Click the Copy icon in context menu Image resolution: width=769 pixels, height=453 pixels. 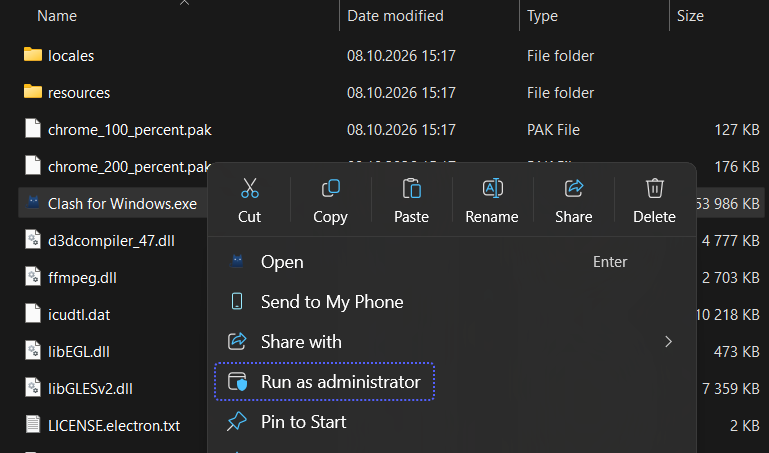[331, 188]
